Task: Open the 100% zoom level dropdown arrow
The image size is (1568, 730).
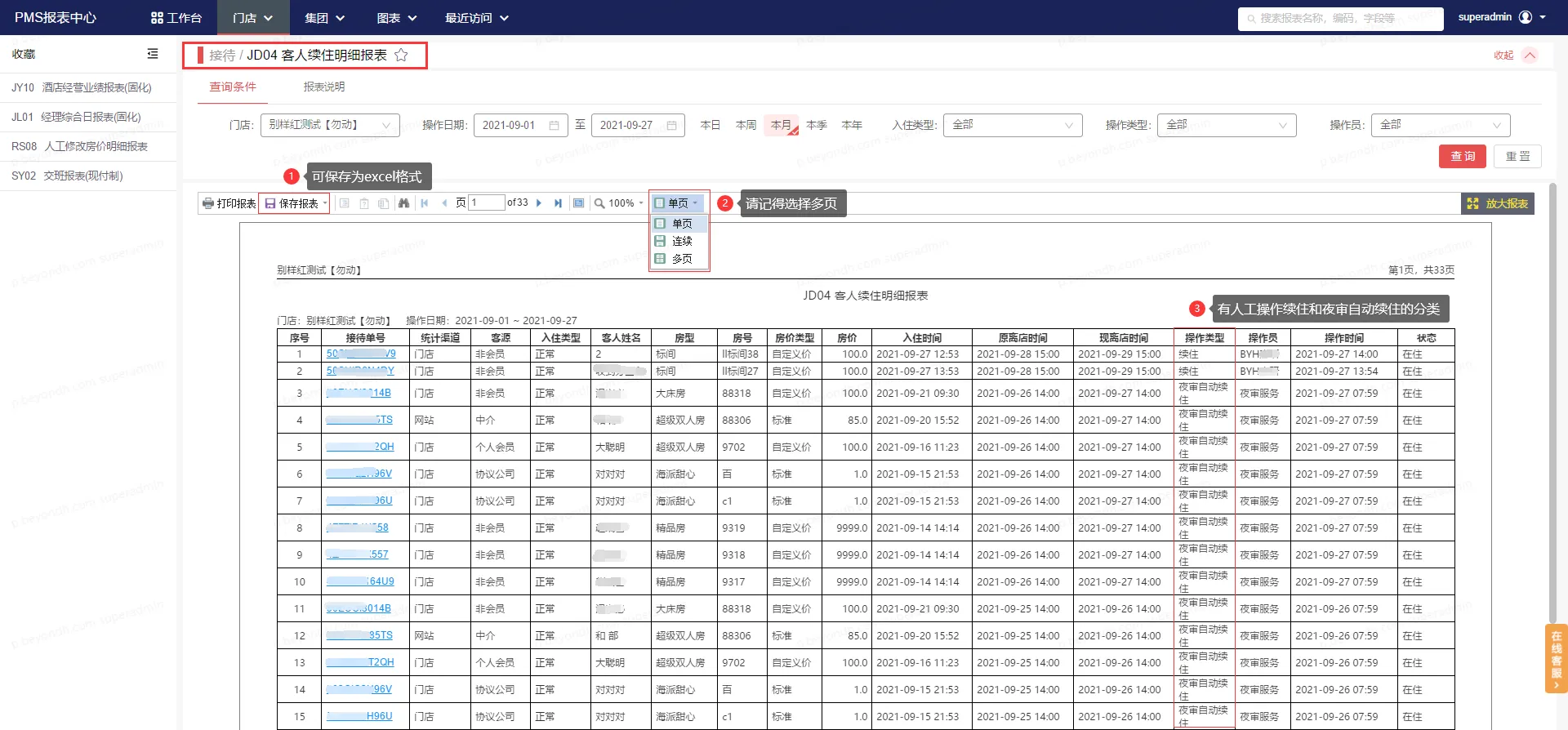Action: (641, 203)
